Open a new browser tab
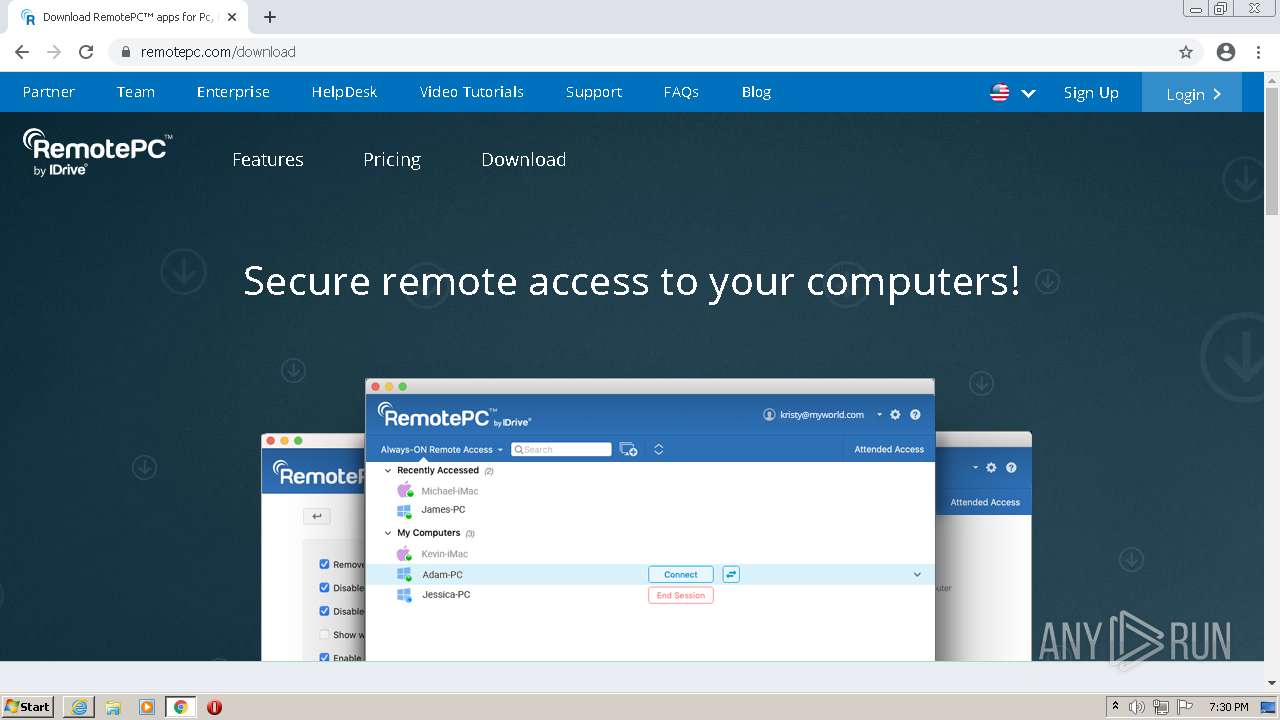The width and height of the screenshot is (1280, 720). pyautogui.click(x=270, y=17)
